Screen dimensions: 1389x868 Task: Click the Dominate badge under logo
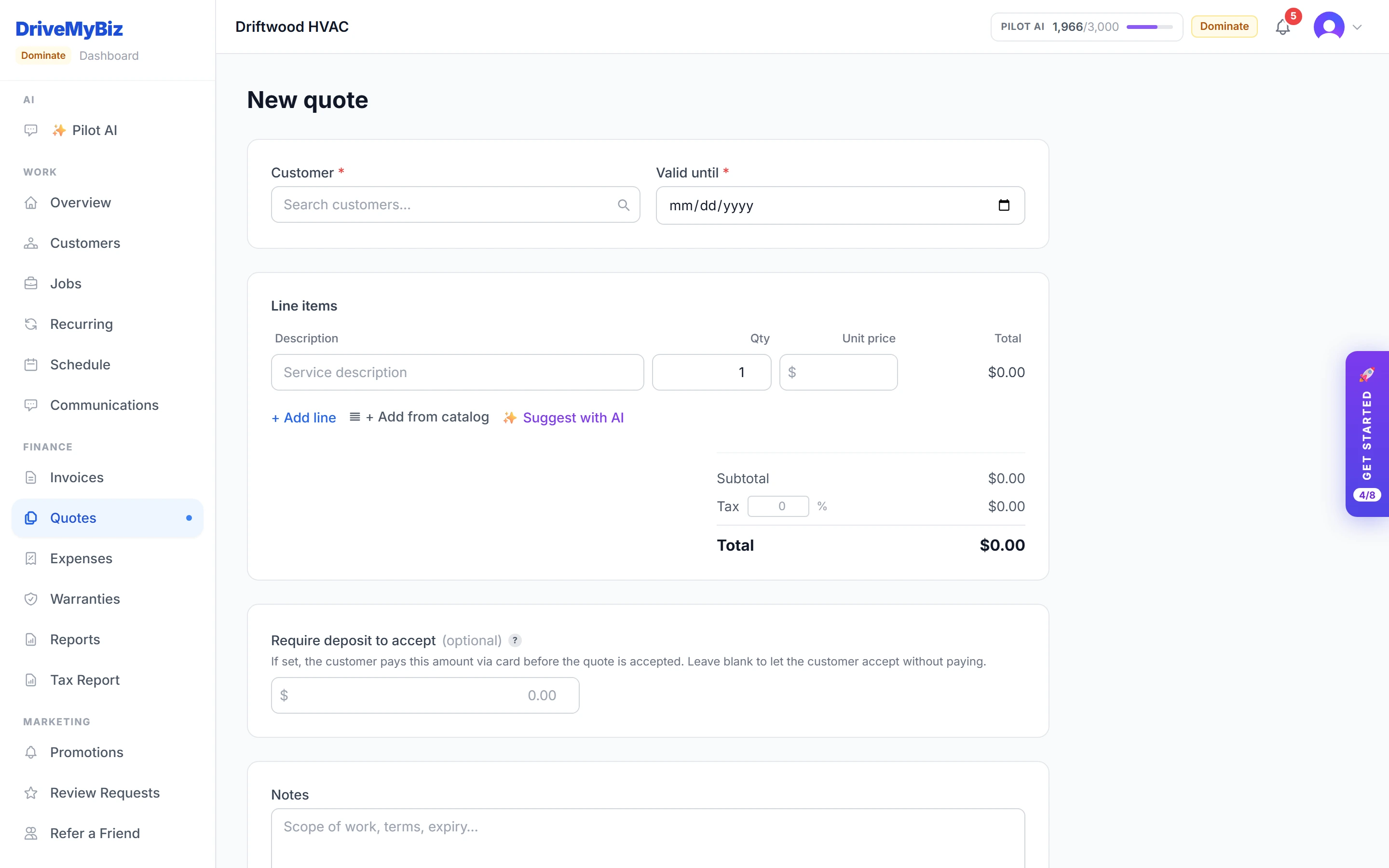click(x=43, y=55)
